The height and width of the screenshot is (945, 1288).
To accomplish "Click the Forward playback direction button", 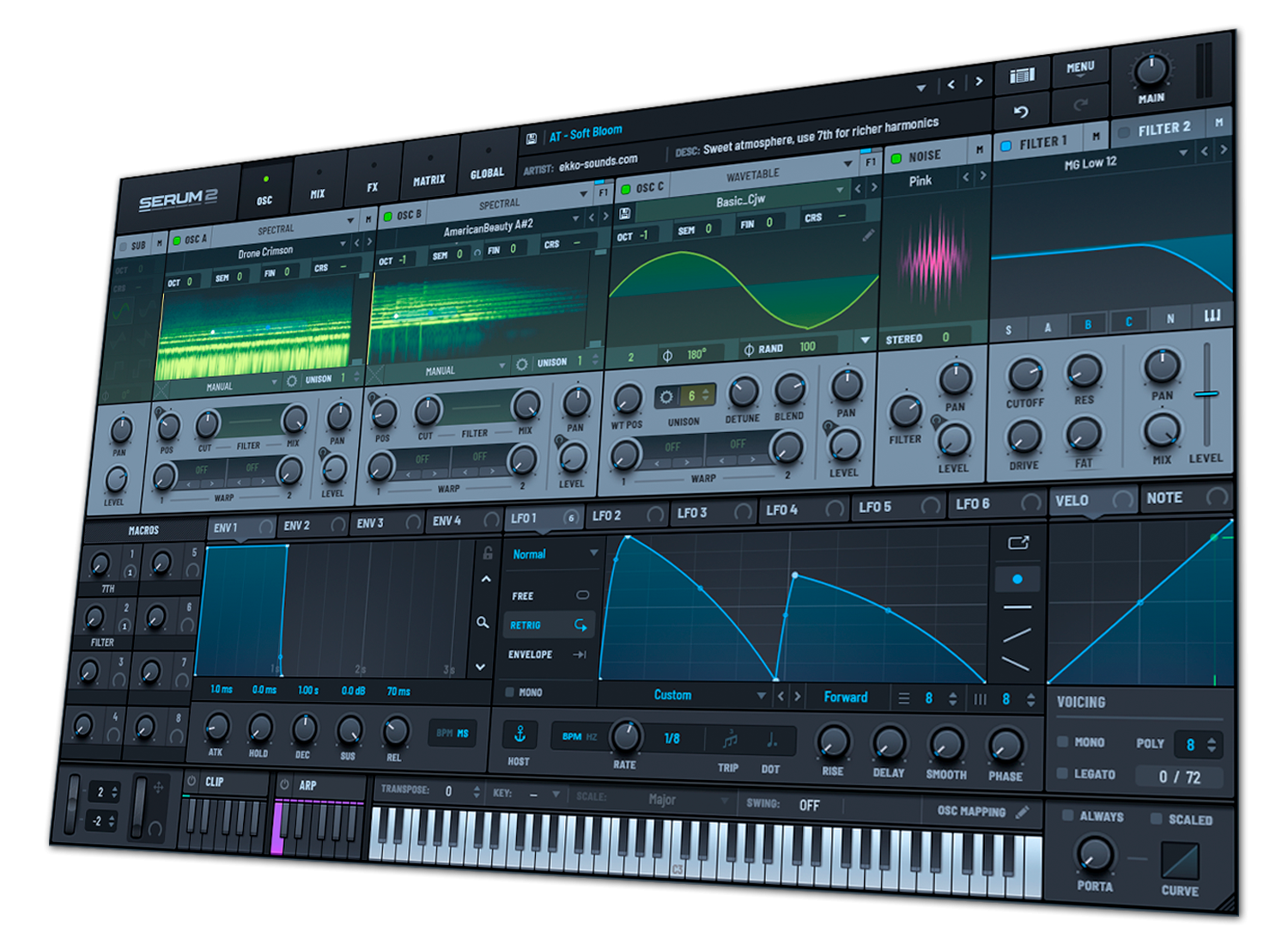I will (x=845, y=698).
